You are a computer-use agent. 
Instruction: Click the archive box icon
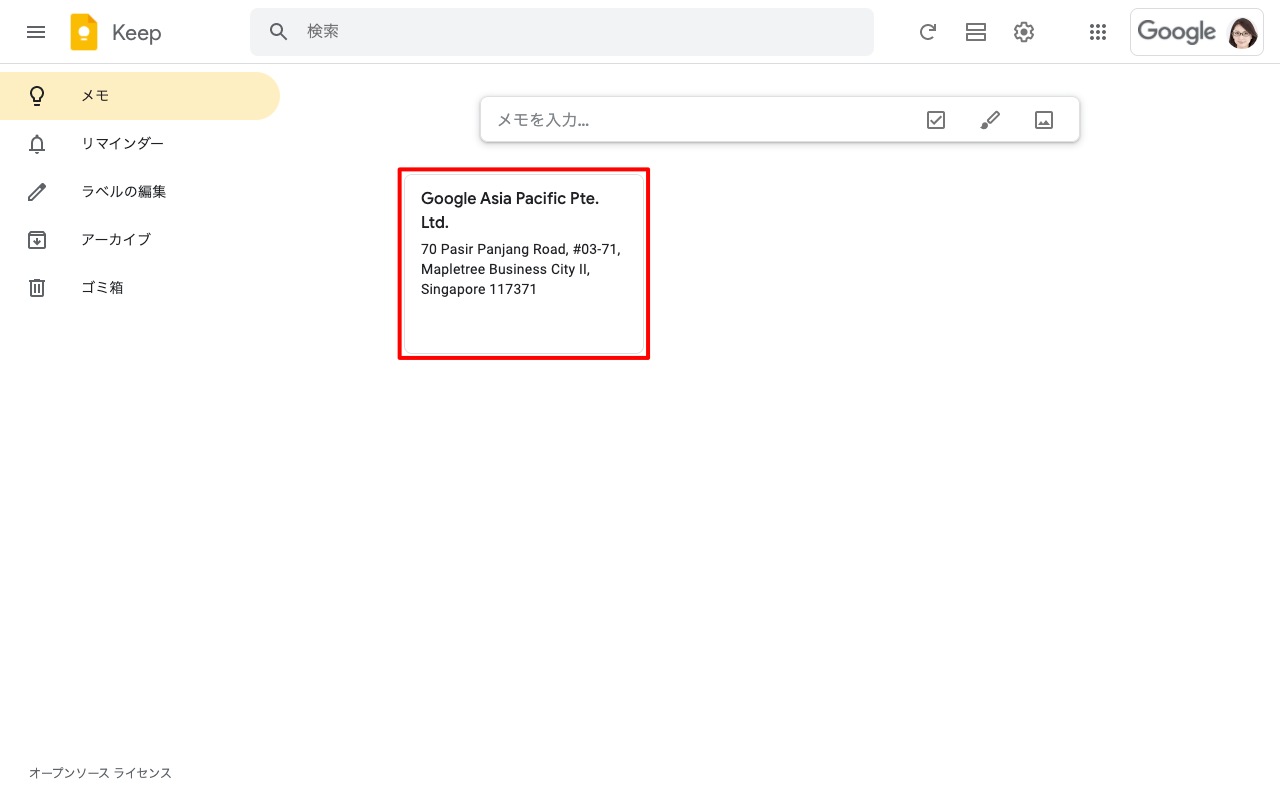[x=37, y=240]
